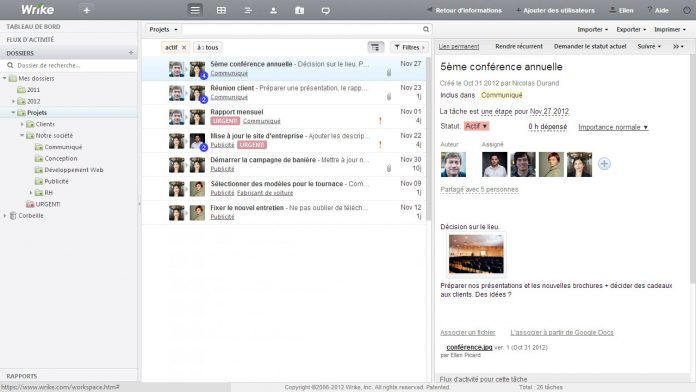Add an assignee with the plus circle
The image size is (696, 392).
click(x=604, y=164)
